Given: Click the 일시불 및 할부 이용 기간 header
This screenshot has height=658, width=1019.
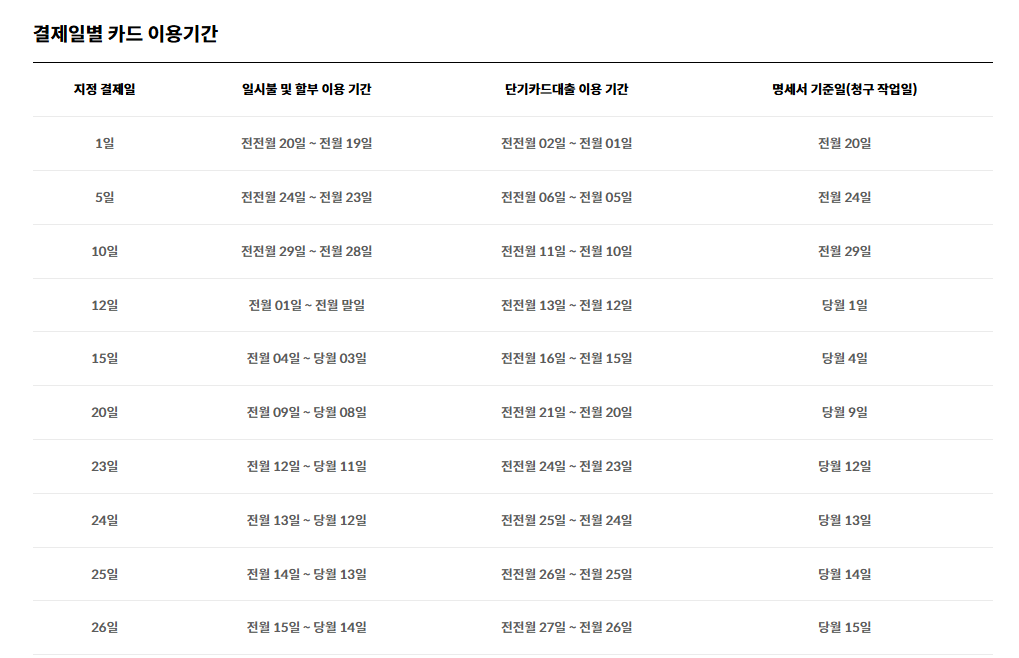Looking at the screenshot, I should pos(306,89).
